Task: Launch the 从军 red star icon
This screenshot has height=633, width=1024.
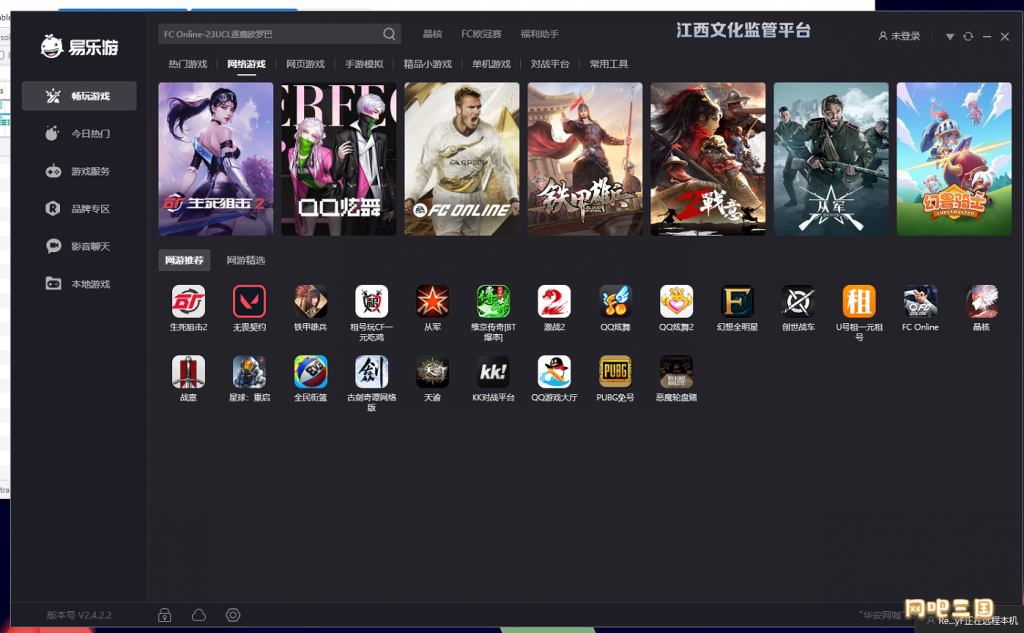Action: tap(432, 301)
